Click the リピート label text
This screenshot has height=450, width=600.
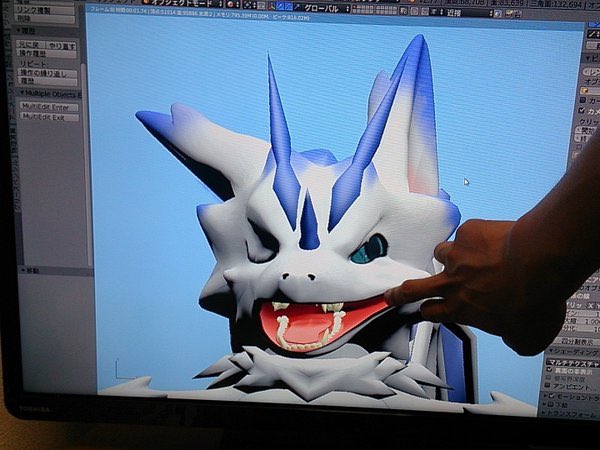[34, 63]
